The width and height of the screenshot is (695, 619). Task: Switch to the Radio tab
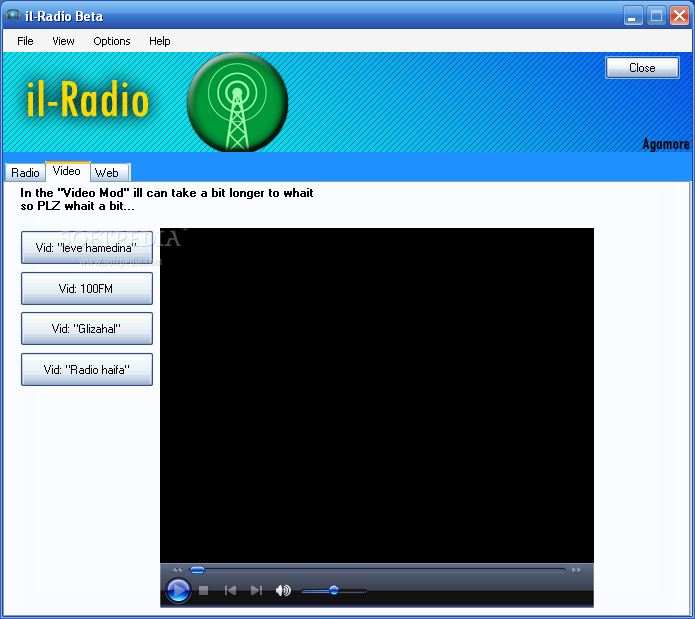(25, 172)
